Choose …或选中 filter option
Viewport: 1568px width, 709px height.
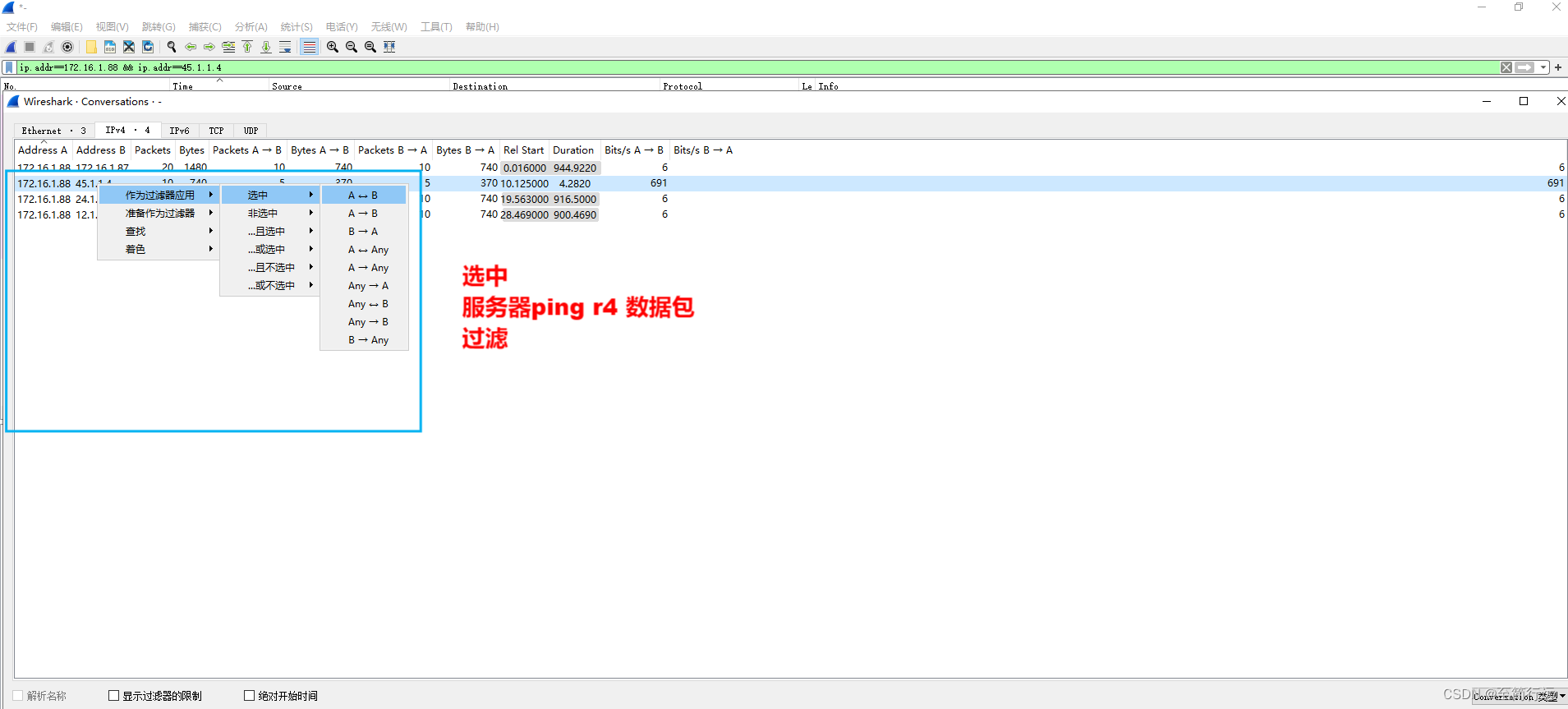point(270,250)
